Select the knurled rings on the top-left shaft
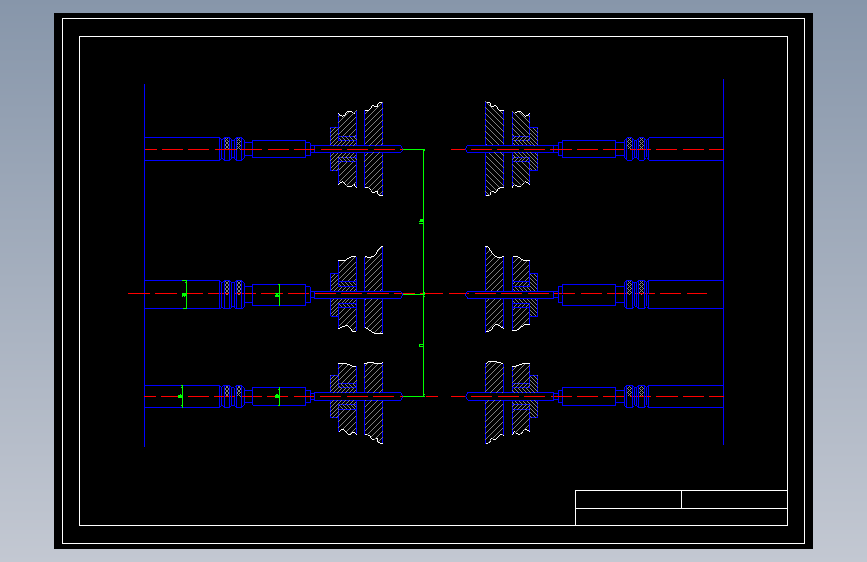Screen dimensions: 867x562 pyautogui.click(x=233, y=149)
